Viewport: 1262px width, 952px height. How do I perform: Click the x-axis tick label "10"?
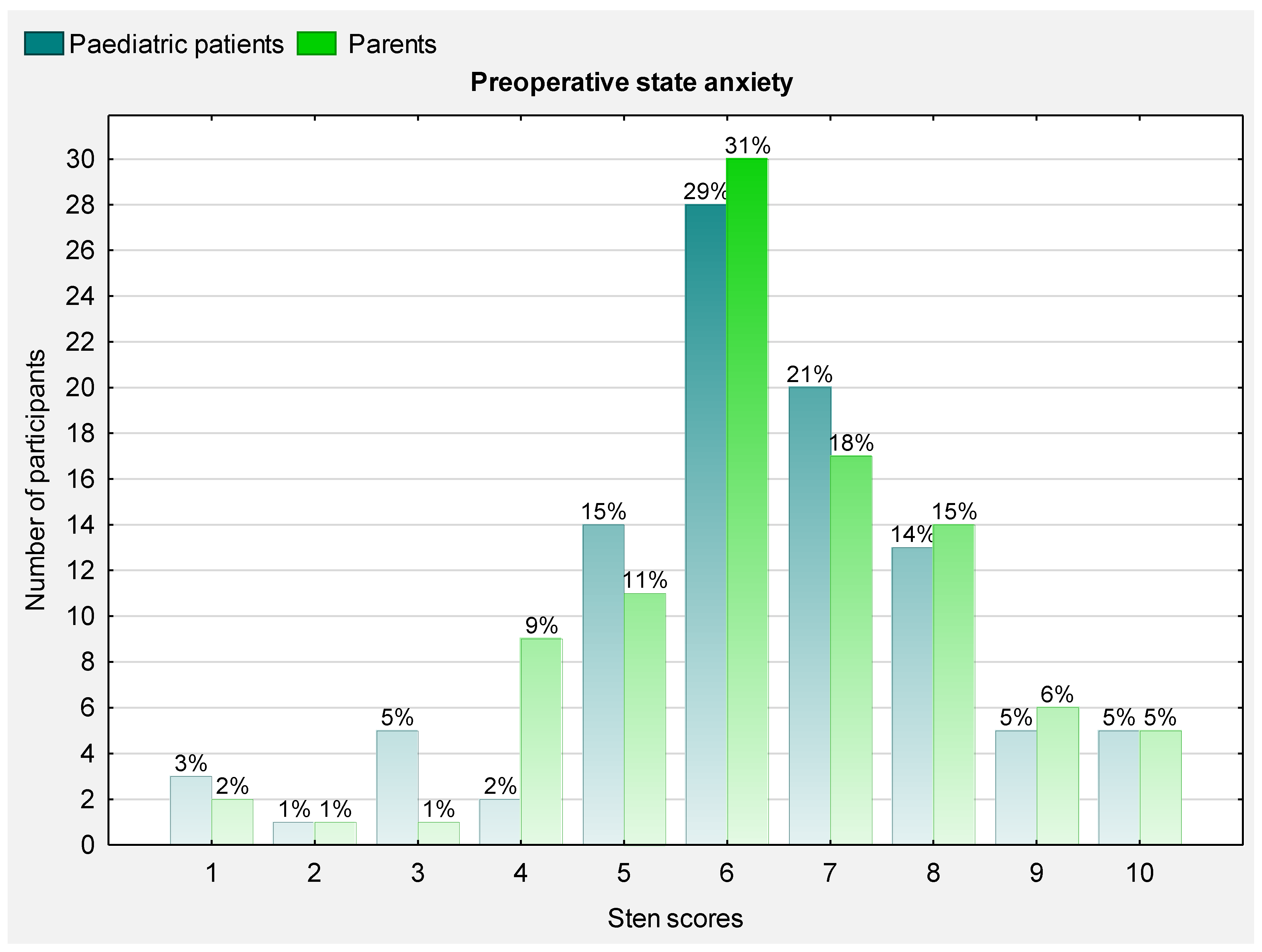click(1140, 873)
